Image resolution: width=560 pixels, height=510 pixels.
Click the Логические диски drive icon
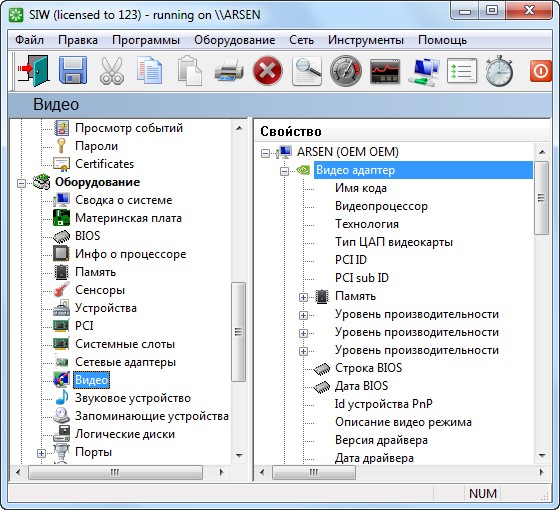(61, 434)
